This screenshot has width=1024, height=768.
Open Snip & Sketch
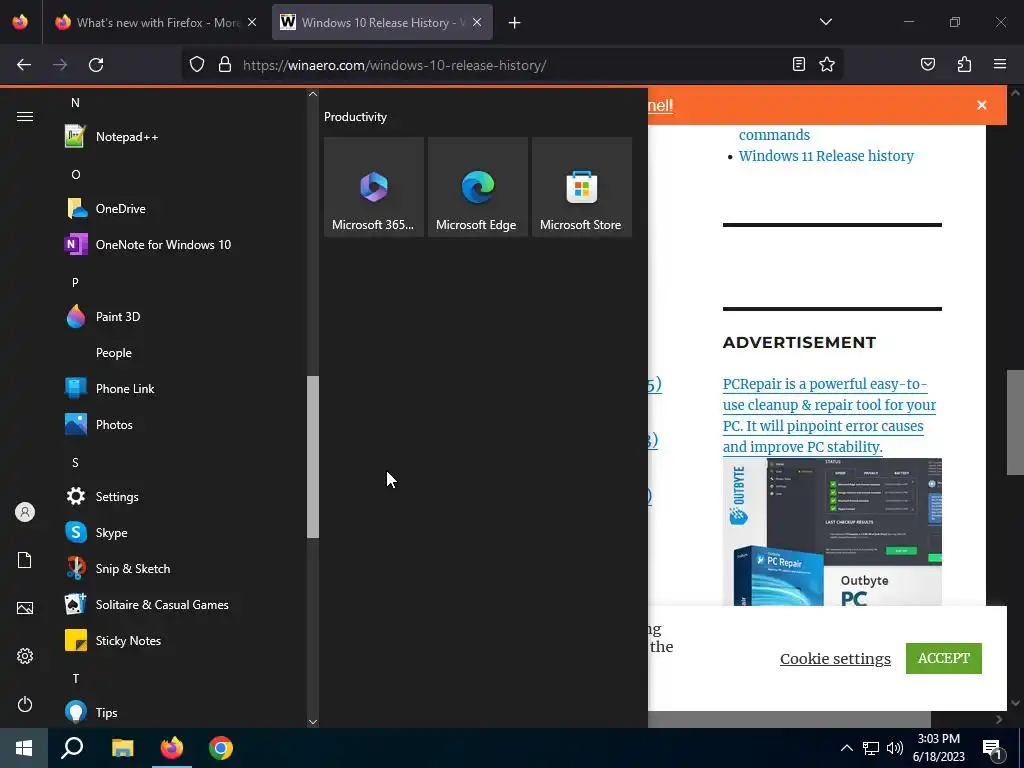(182, 568)
